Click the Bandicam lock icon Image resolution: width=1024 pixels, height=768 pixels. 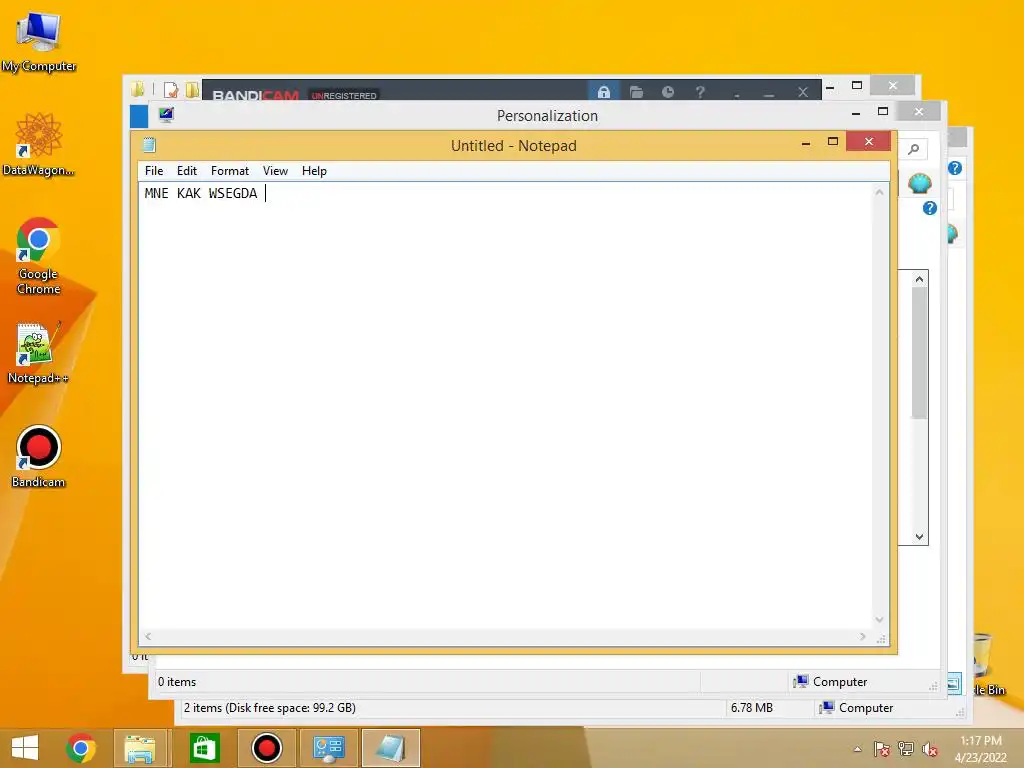[x=604, y=92]
